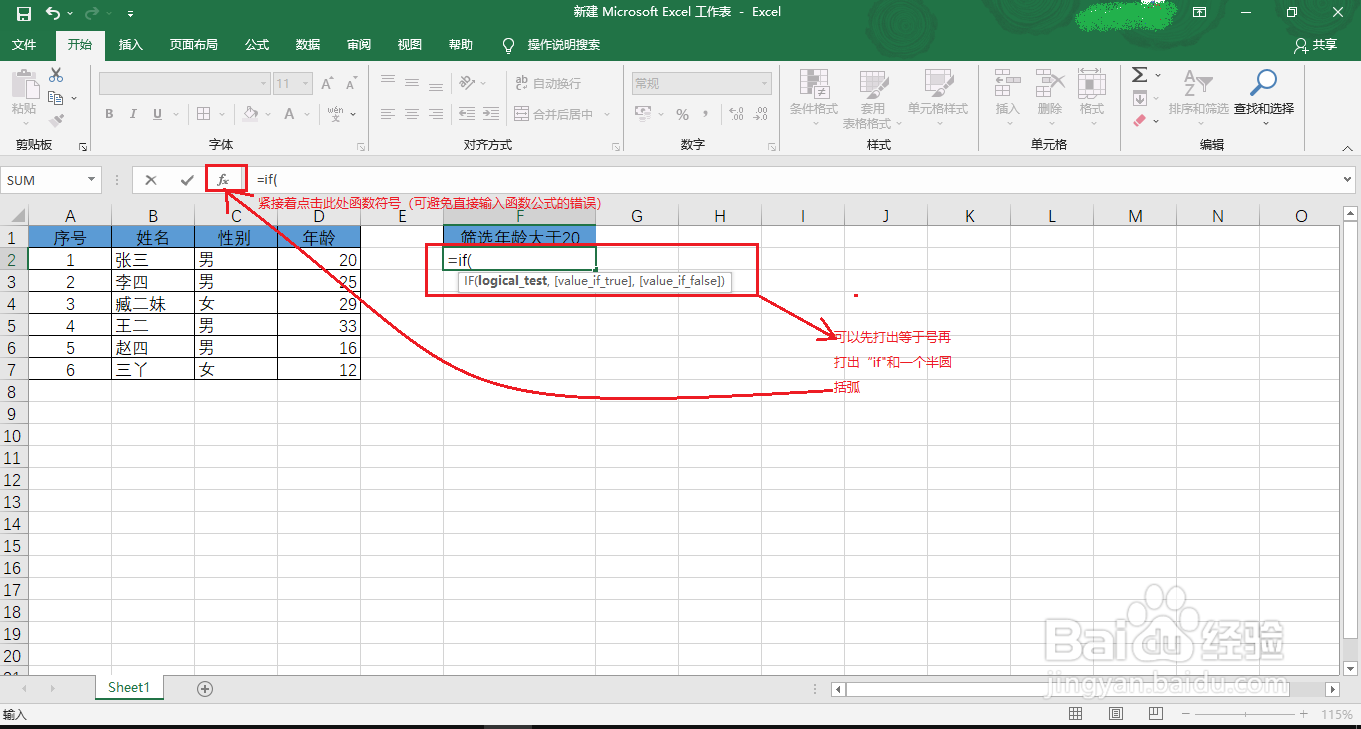Toggle Italic formatting
The width and height of the screenshot is (1361, 729).
[133, 114]
